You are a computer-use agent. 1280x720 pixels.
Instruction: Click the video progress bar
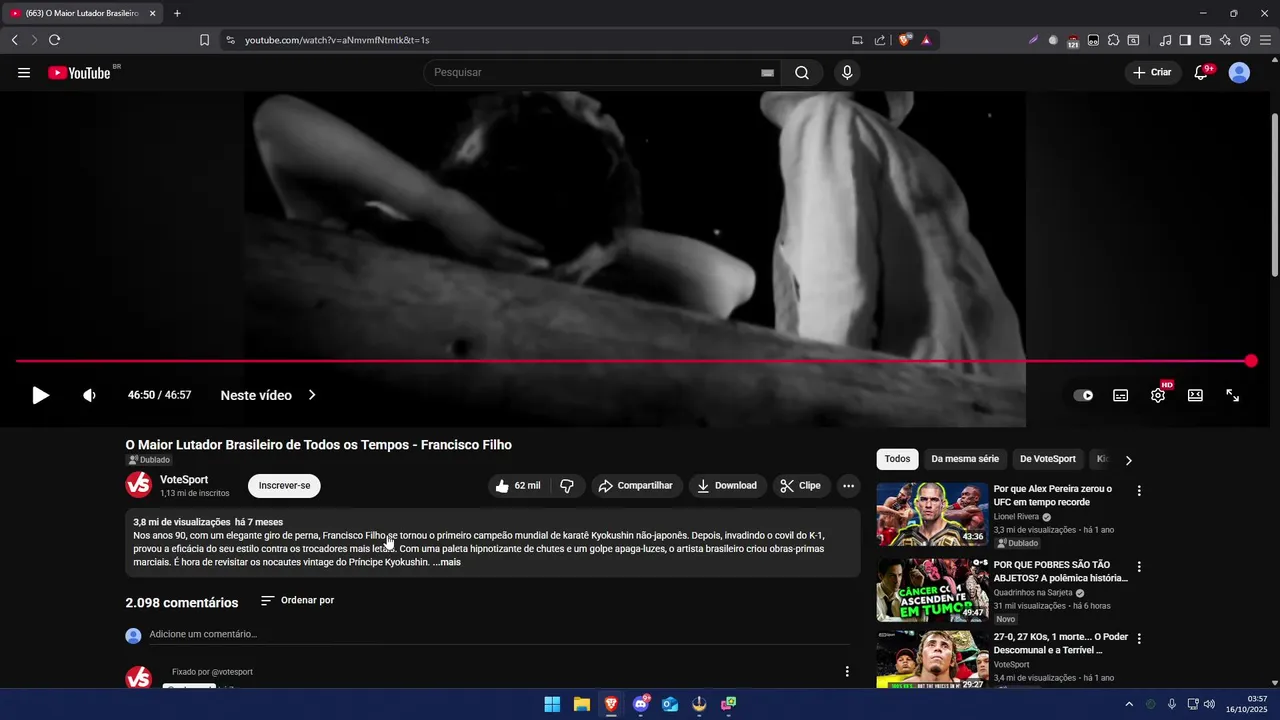click(633, 361)
